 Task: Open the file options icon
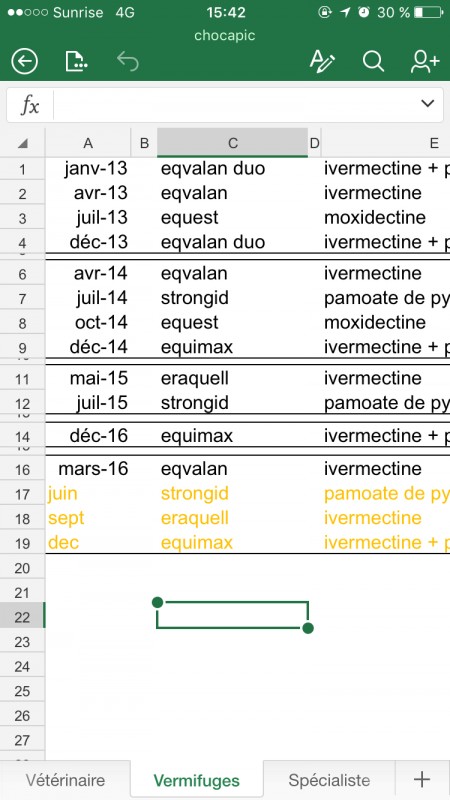[77, 61]
